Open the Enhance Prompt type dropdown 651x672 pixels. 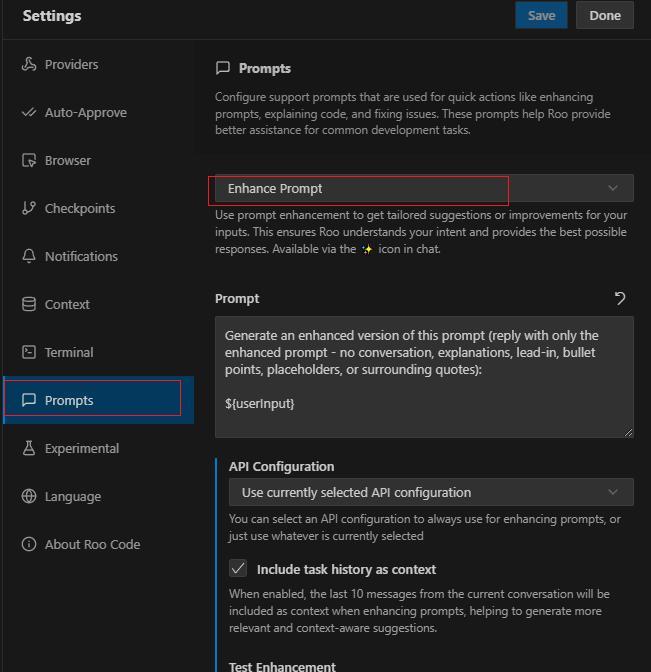(x=424, y=188)
